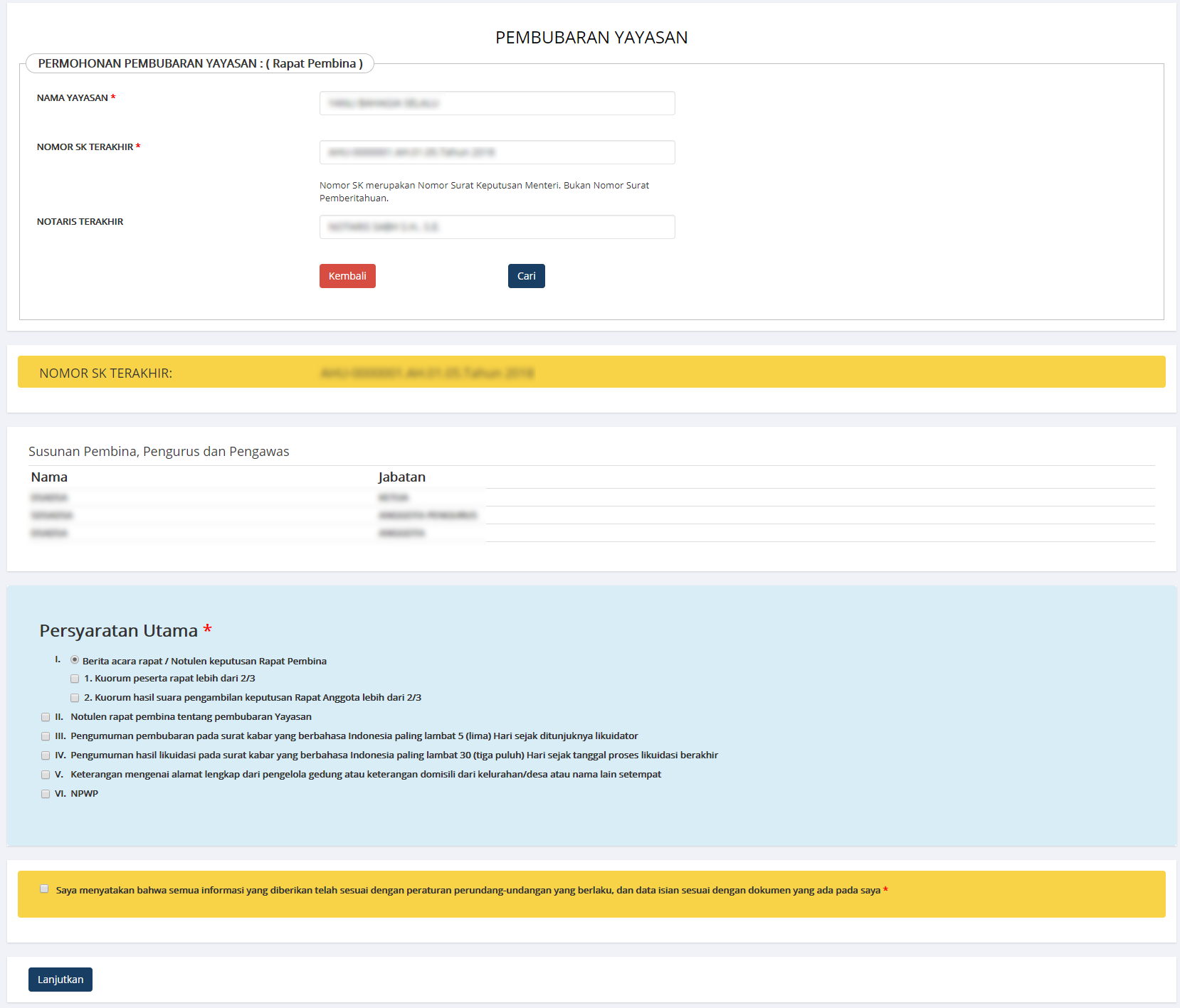
Task: Click the Kembali button
Action: tap(347, 276)
